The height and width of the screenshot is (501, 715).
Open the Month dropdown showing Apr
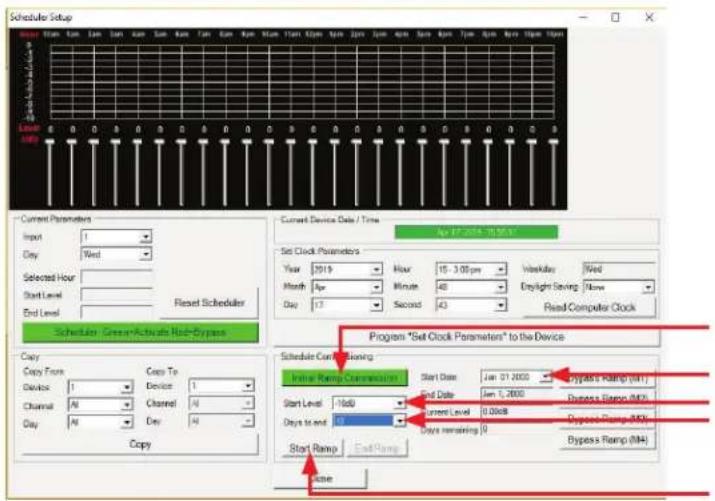[x=347, y=287]
